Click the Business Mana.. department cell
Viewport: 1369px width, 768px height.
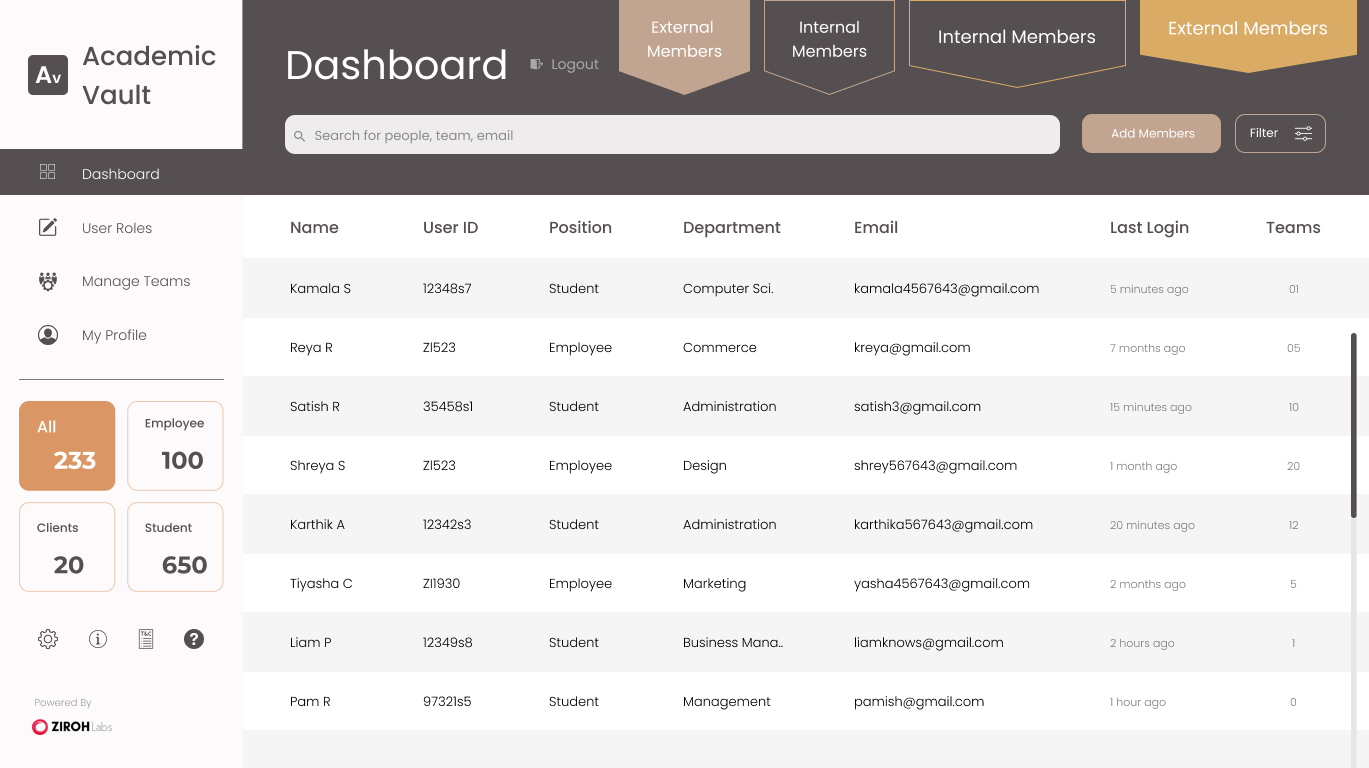tap(733, 643)
